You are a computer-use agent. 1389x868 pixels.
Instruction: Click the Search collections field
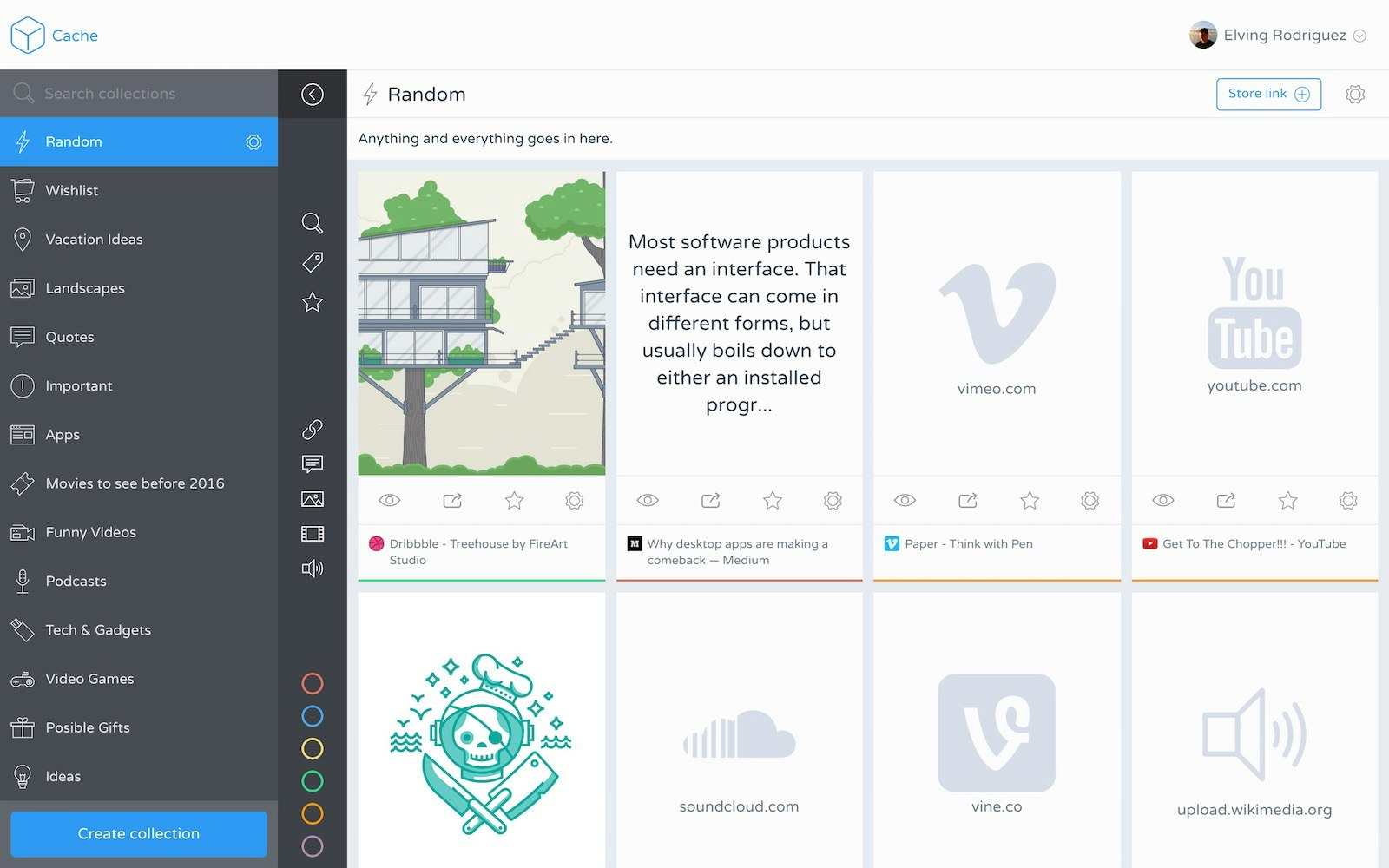(139, 94)
